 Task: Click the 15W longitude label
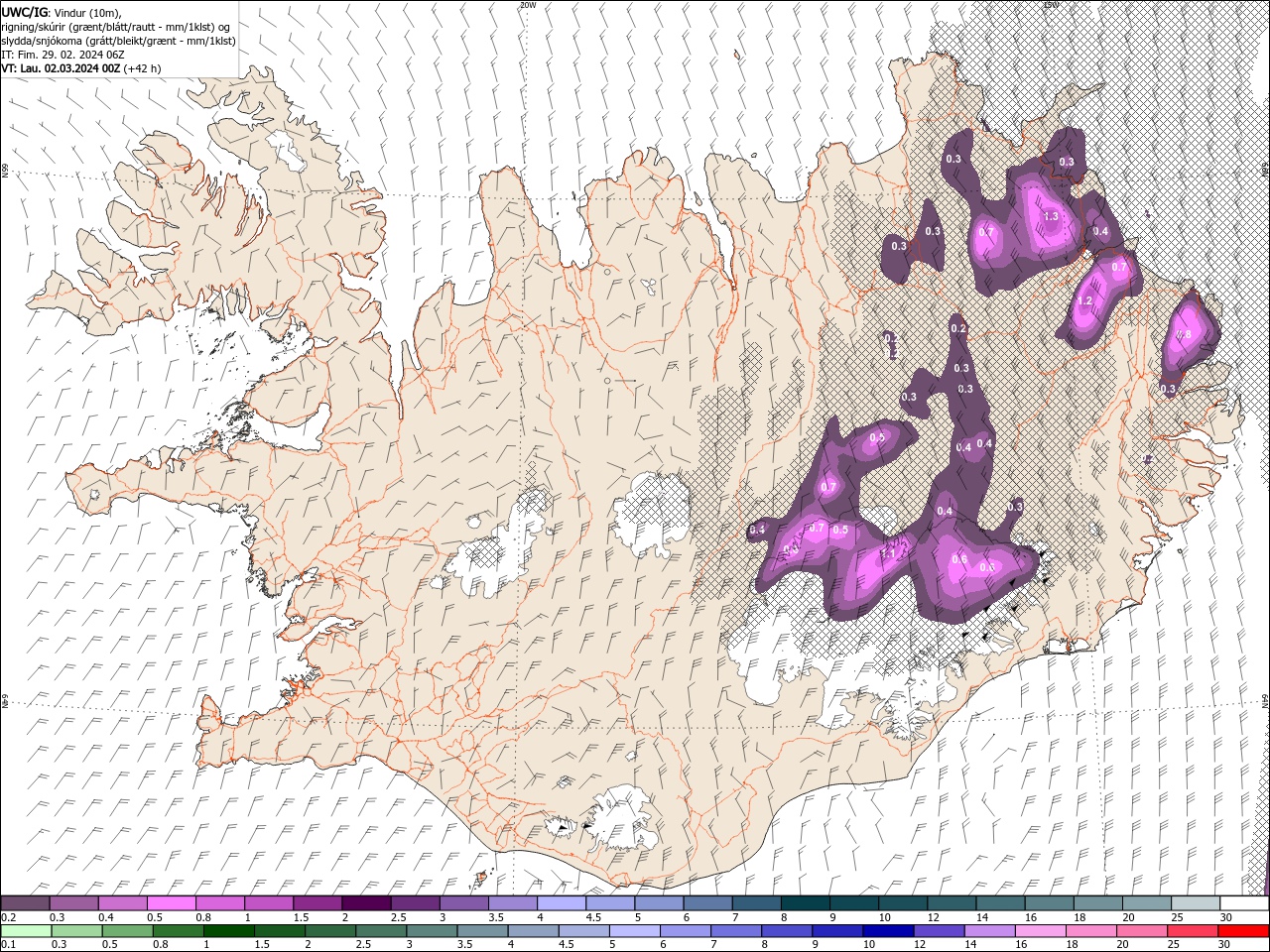[1051, 5]
